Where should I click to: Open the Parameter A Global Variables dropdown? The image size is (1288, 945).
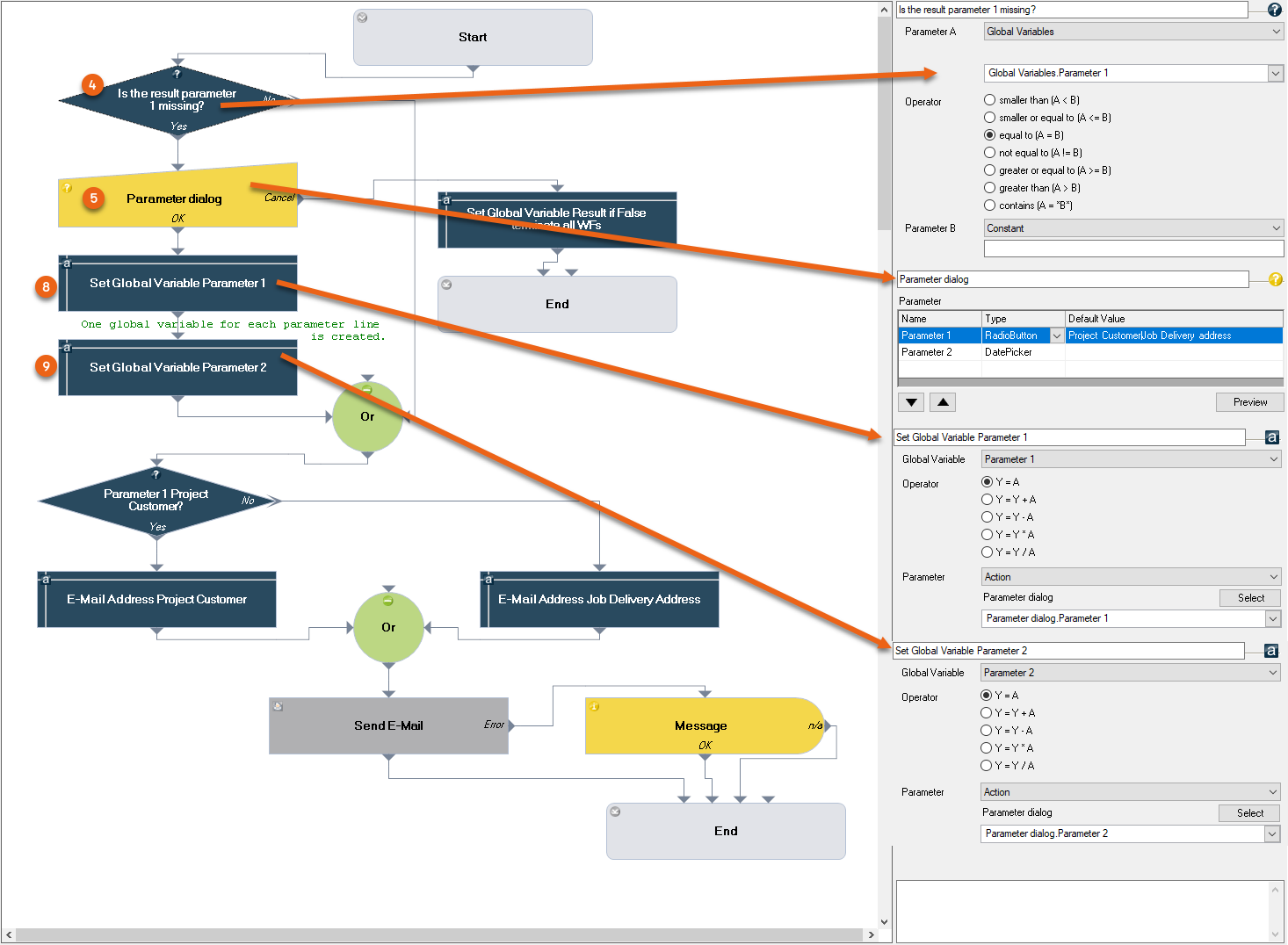click(1133, 32)
